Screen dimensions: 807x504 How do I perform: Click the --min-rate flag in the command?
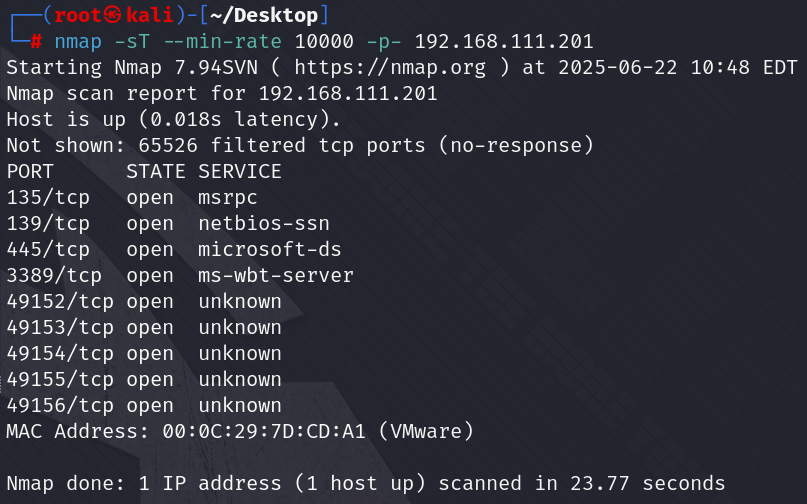coord(216,42)
